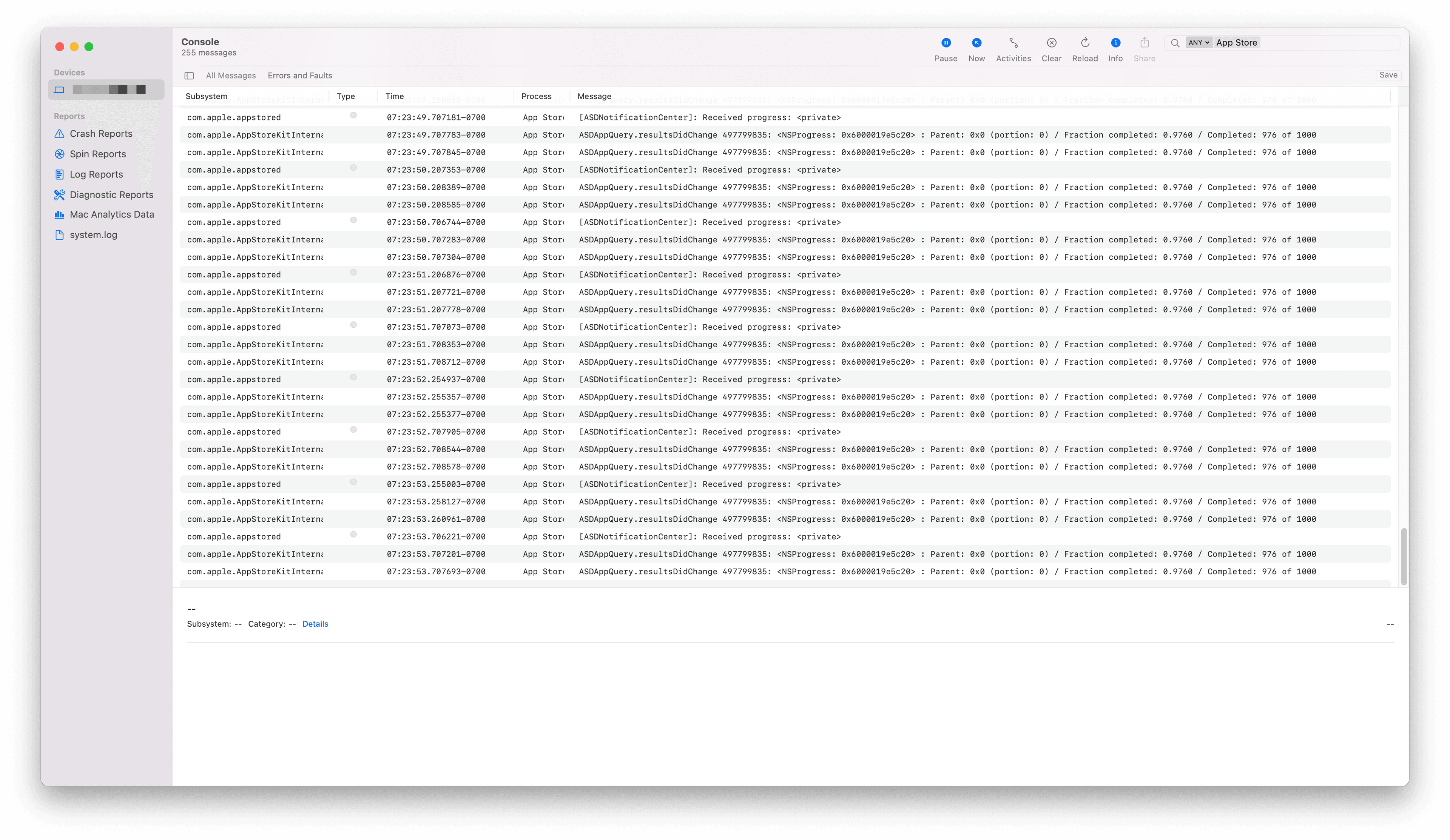Viewport: 1450px width, 840px height.
Task: Click the Save button
Action: tap(1388, 75)
